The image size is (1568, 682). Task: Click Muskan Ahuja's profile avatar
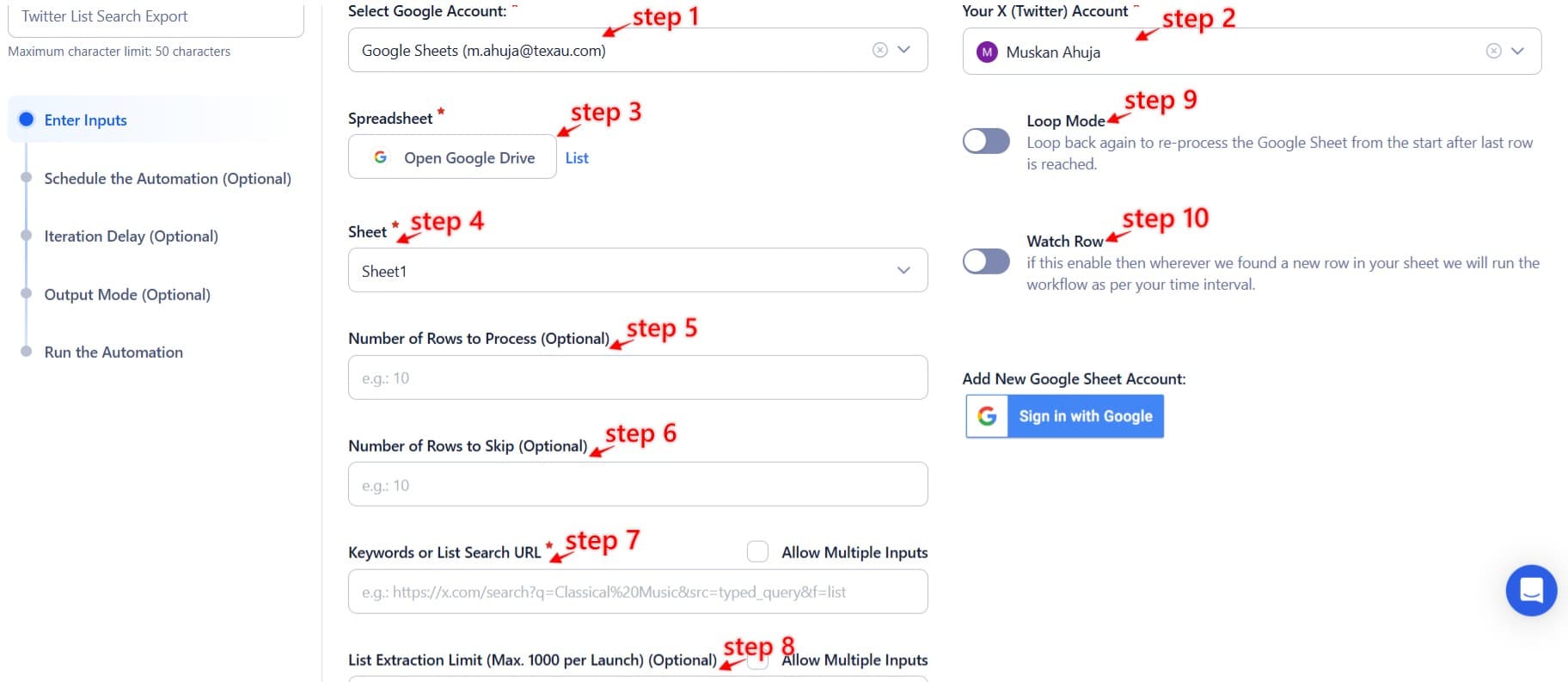point(986,52)
